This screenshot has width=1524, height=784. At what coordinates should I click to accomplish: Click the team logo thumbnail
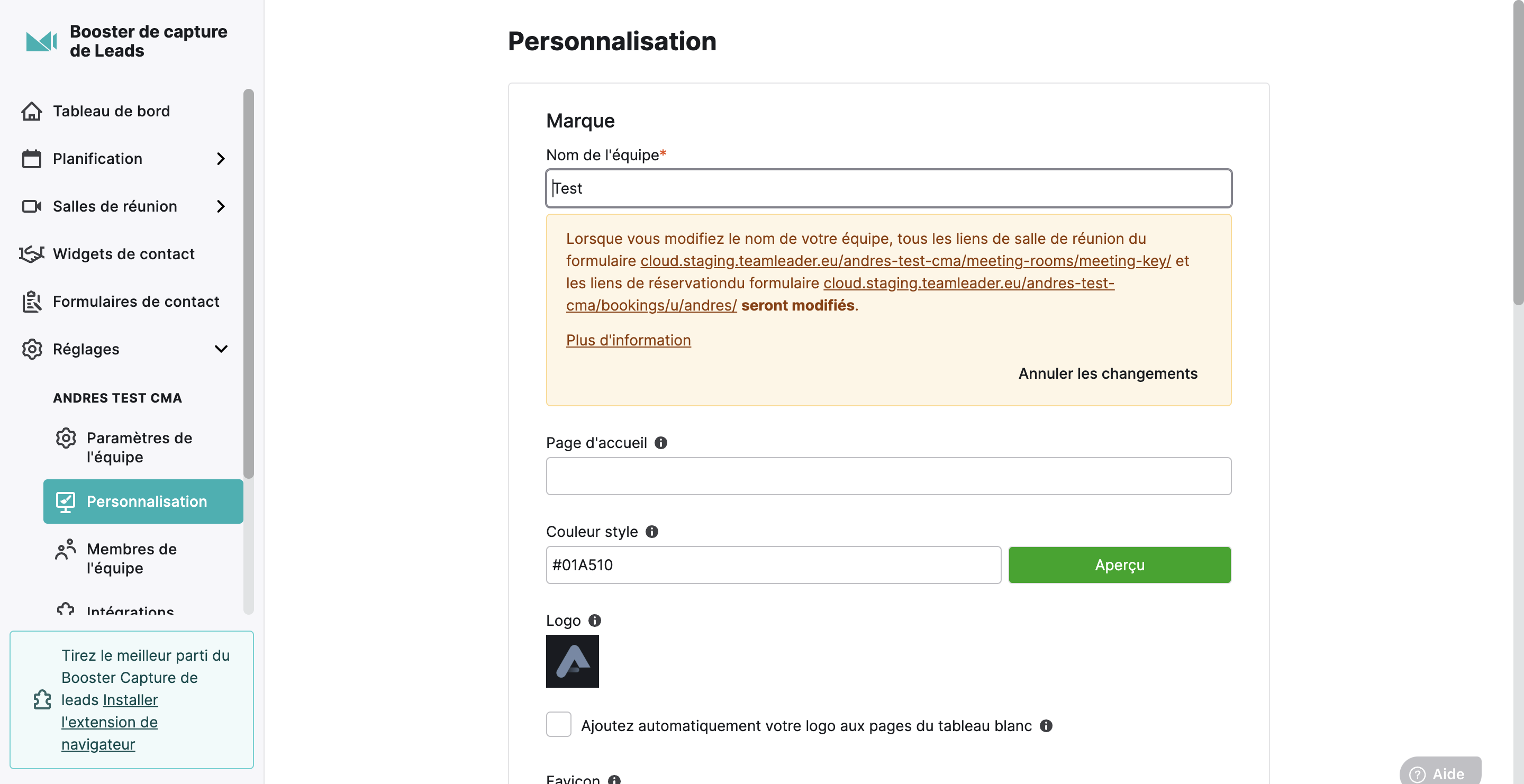(x=572, y=661)
